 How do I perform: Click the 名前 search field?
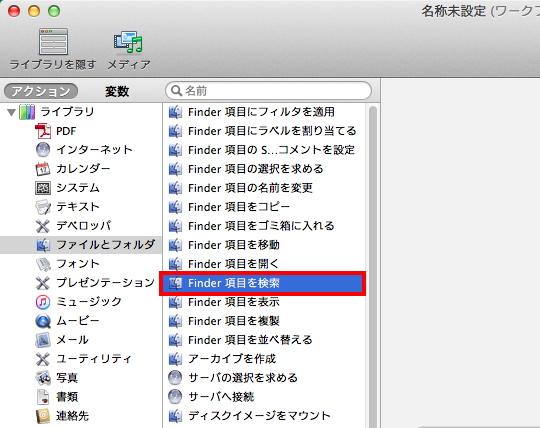268,91
